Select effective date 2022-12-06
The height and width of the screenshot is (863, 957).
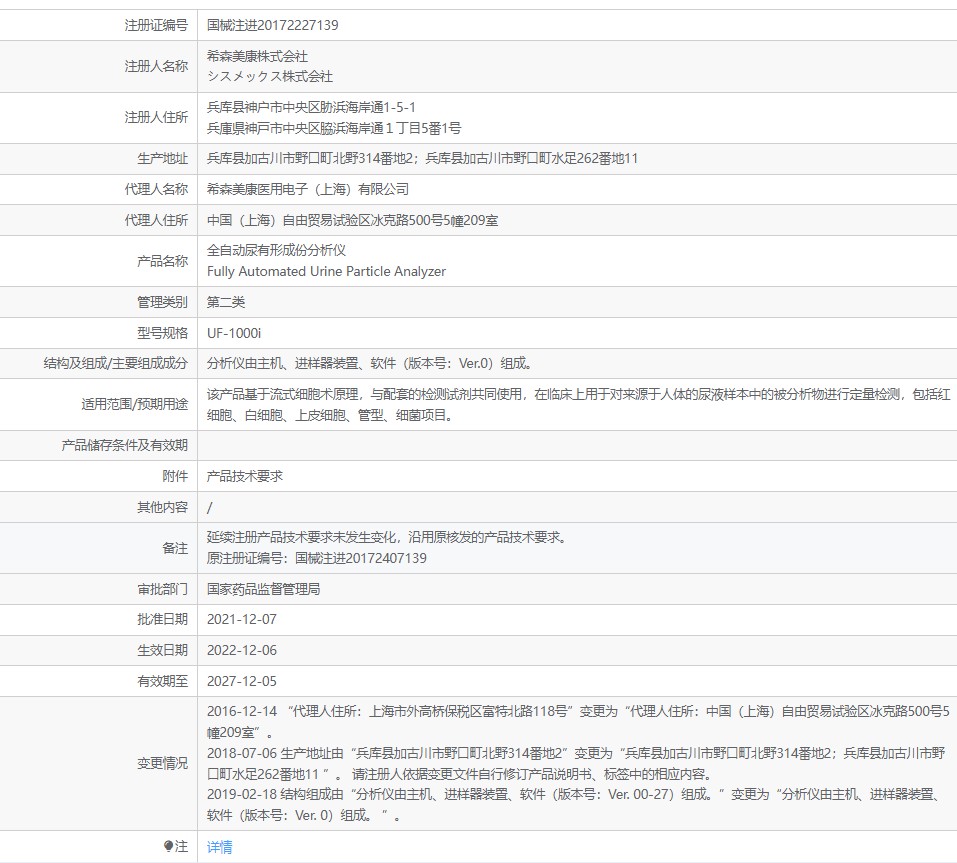(242, 651)
